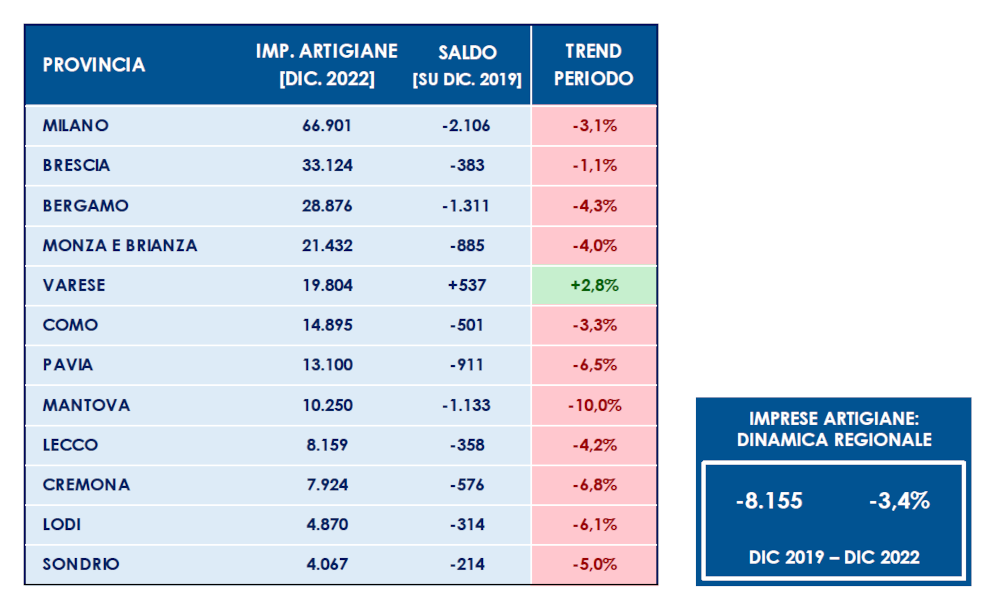Screen dimensions: 1000x600
Task: Select the IMP. ARTIGIANE column header
Action: point(327,65)
